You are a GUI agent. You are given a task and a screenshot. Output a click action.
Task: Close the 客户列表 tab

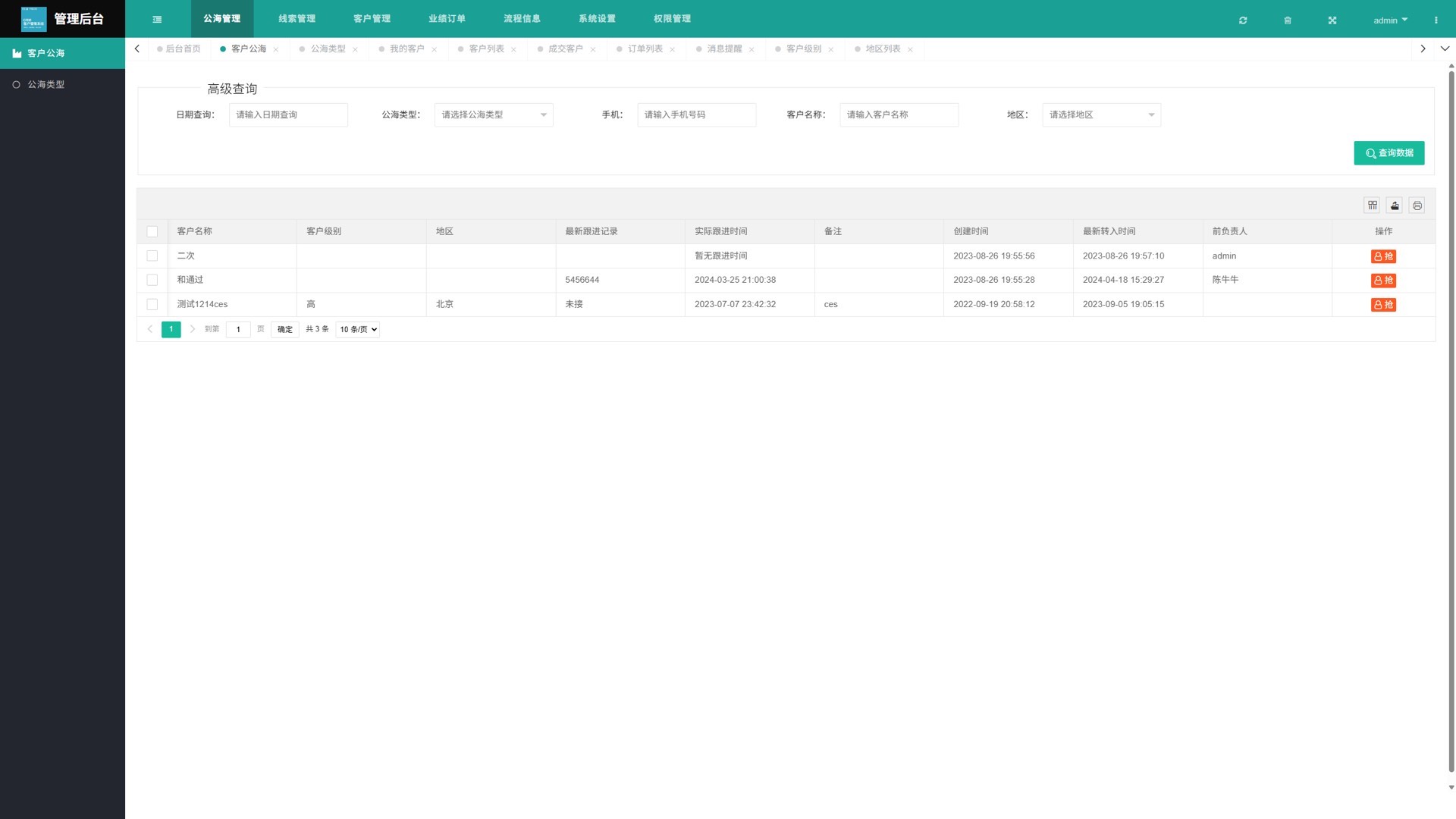[x=513, y=49]
